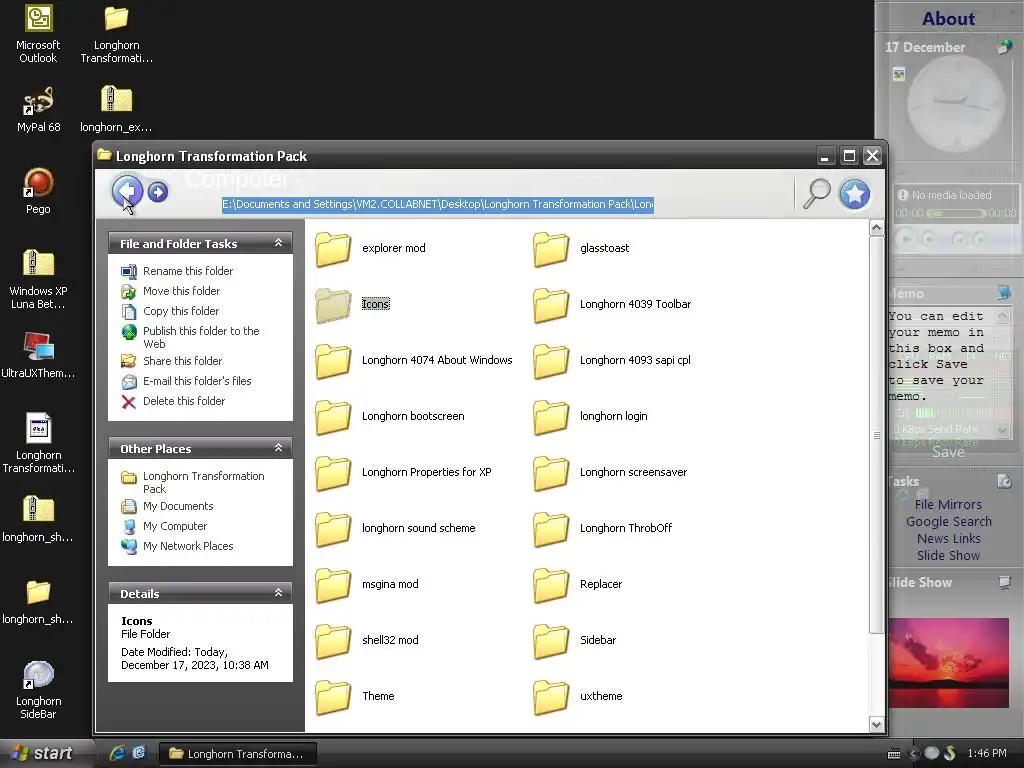Screen dimensions: 1024x768
Task: Click News Links in the sidebar
Action: [948, 539]
